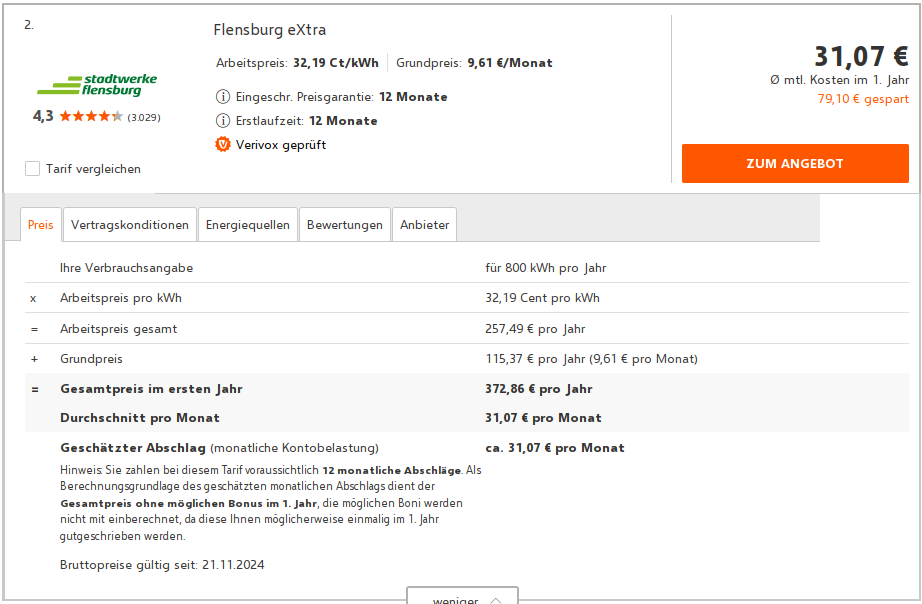Click the info icon beside Eingeschr. Preisgarantie
Image resolution: width=922 pixels, height=604 pixels.
coord(223,96)
